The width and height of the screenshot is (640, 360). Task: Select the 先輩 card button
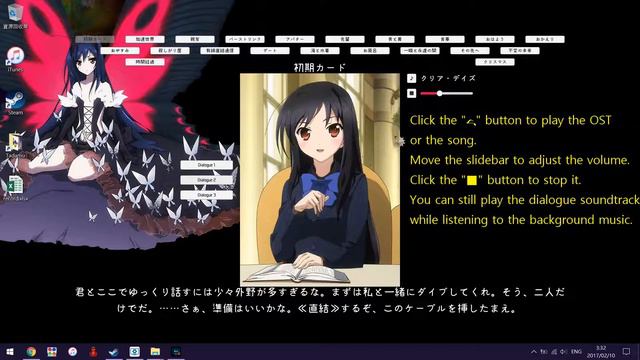pyautogui.click(x=345, y=39)
